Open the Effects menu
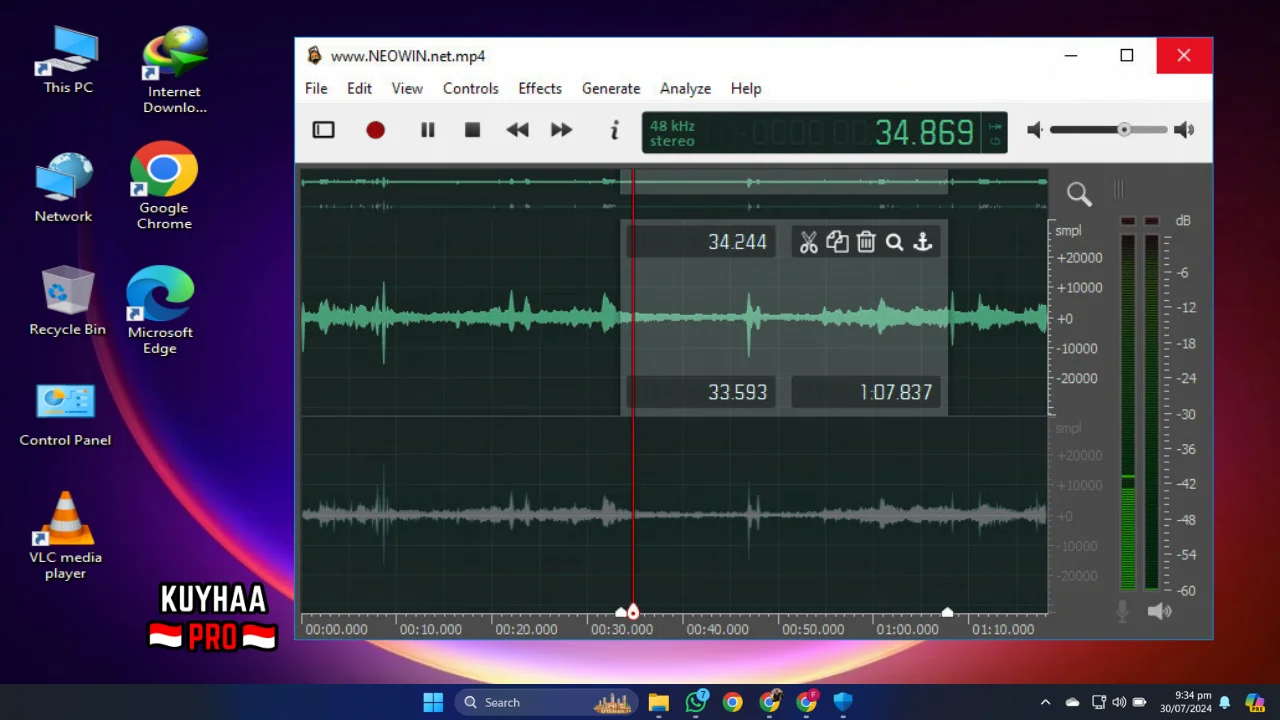Viewport: 1280px width, 720px height. [x=540, y=88]
